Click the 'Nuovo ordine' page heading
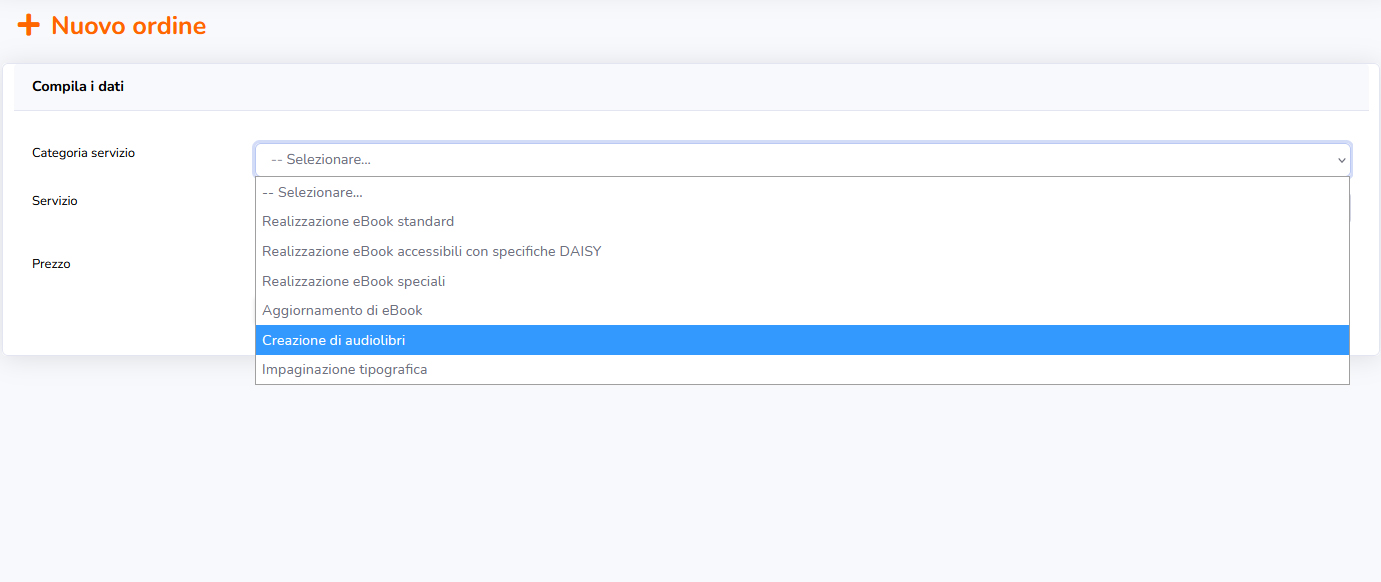This screenshot has width=1381, height=582. (x=129, y=26)
